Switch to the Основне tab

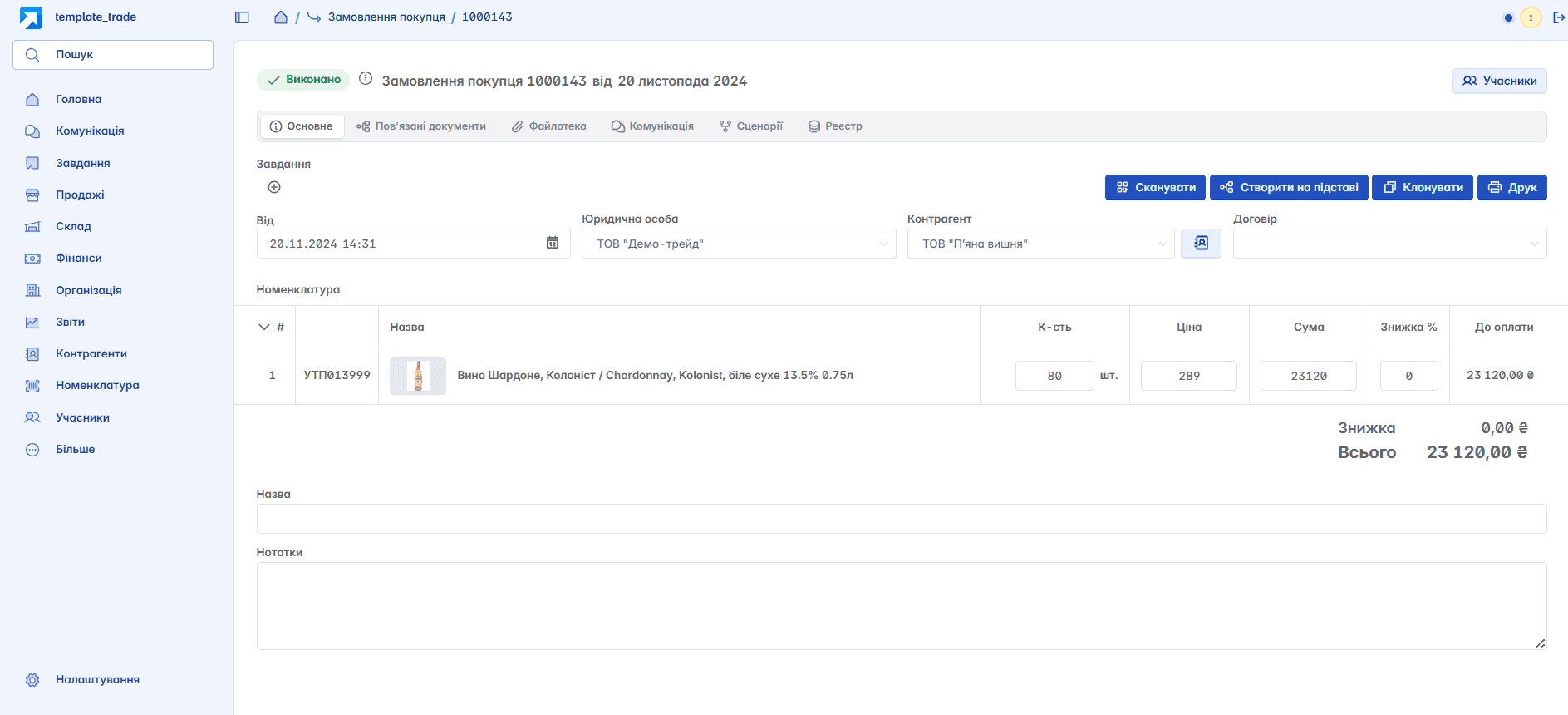[x=302, y=126]
